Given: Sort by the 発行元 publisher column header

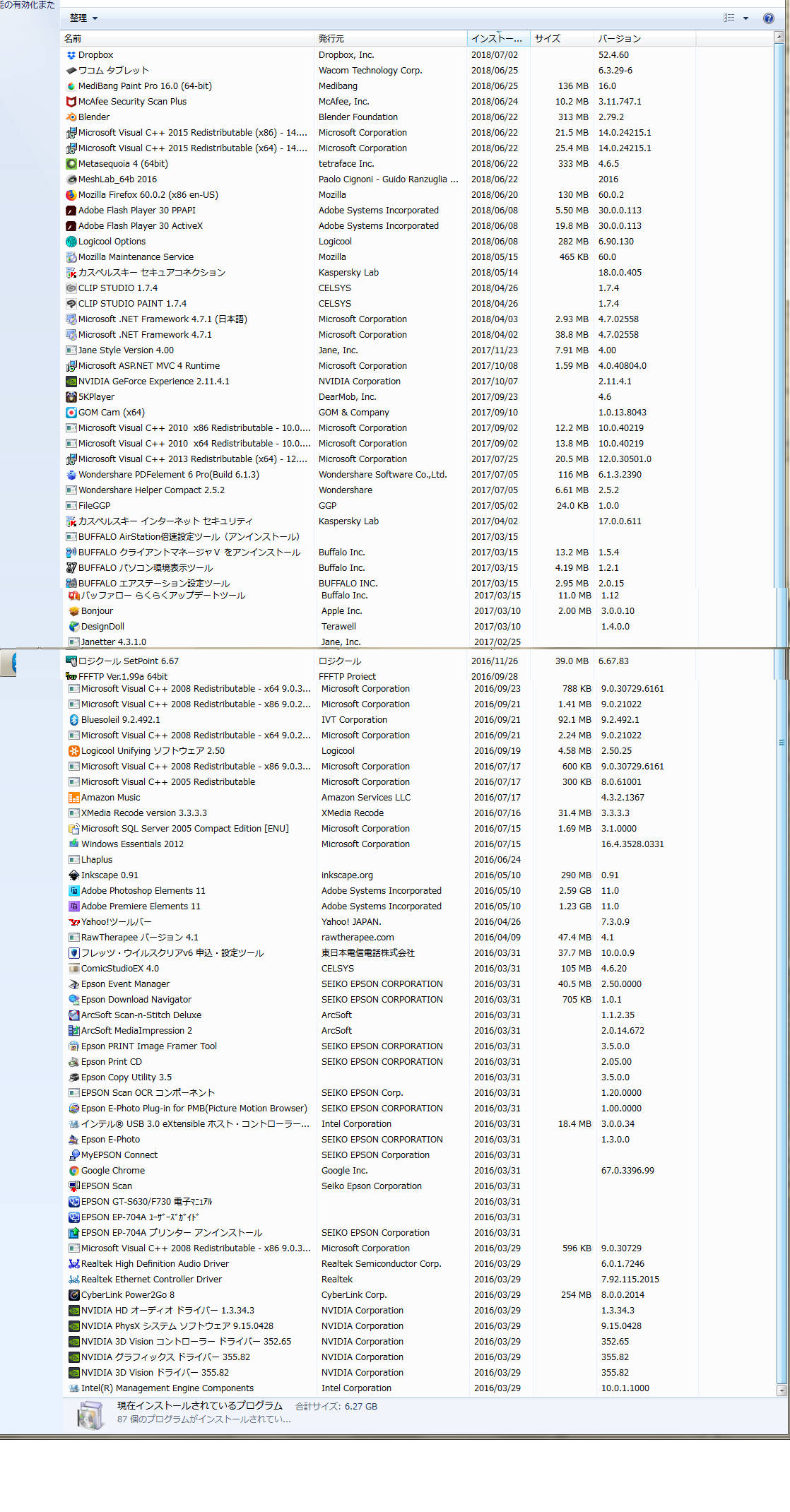Looking at the screenshot, I should click(x=391, y=39).
